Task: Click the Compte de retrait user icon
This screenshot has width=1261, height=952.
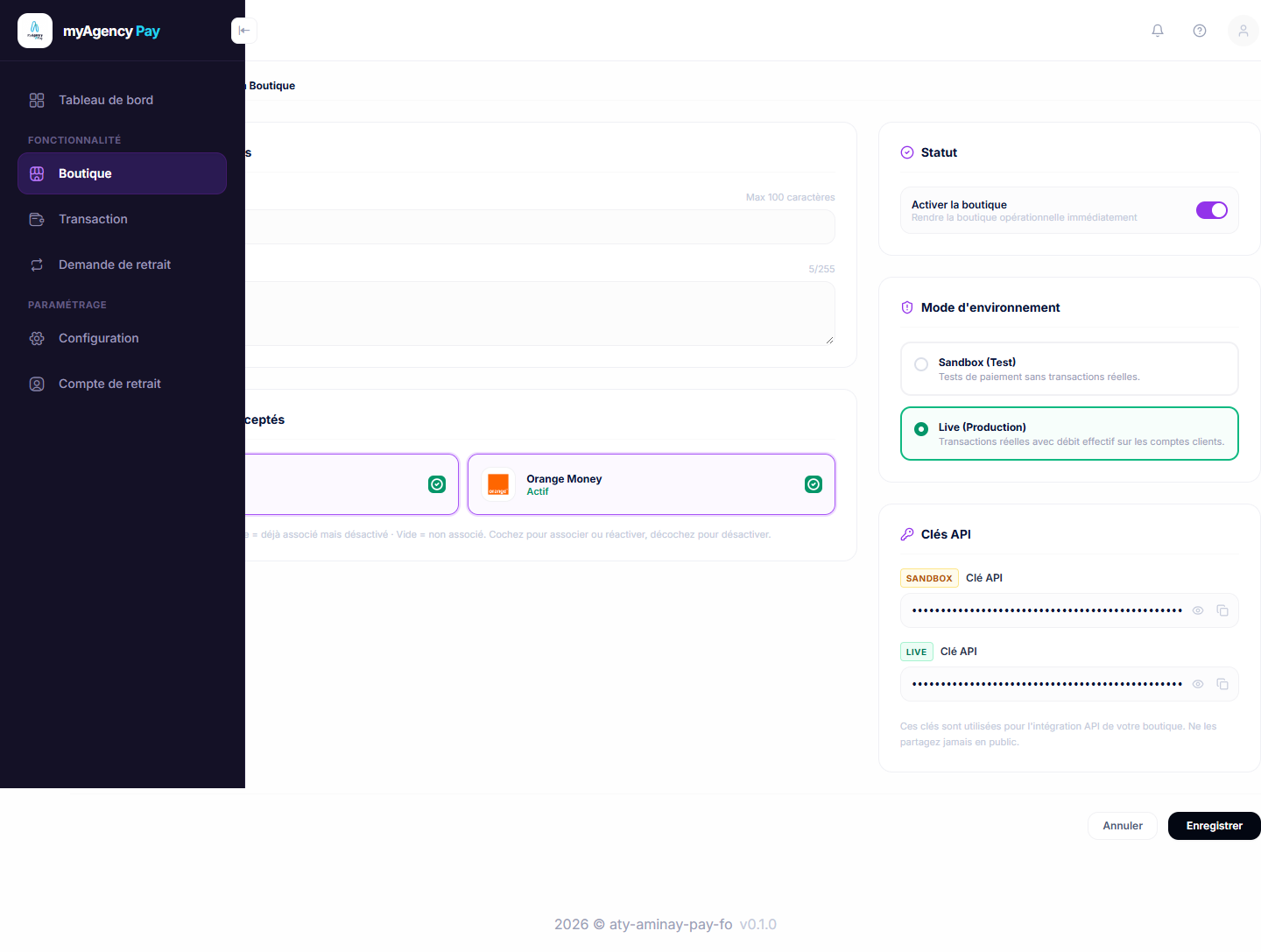Action: click(x=37, y=384)
